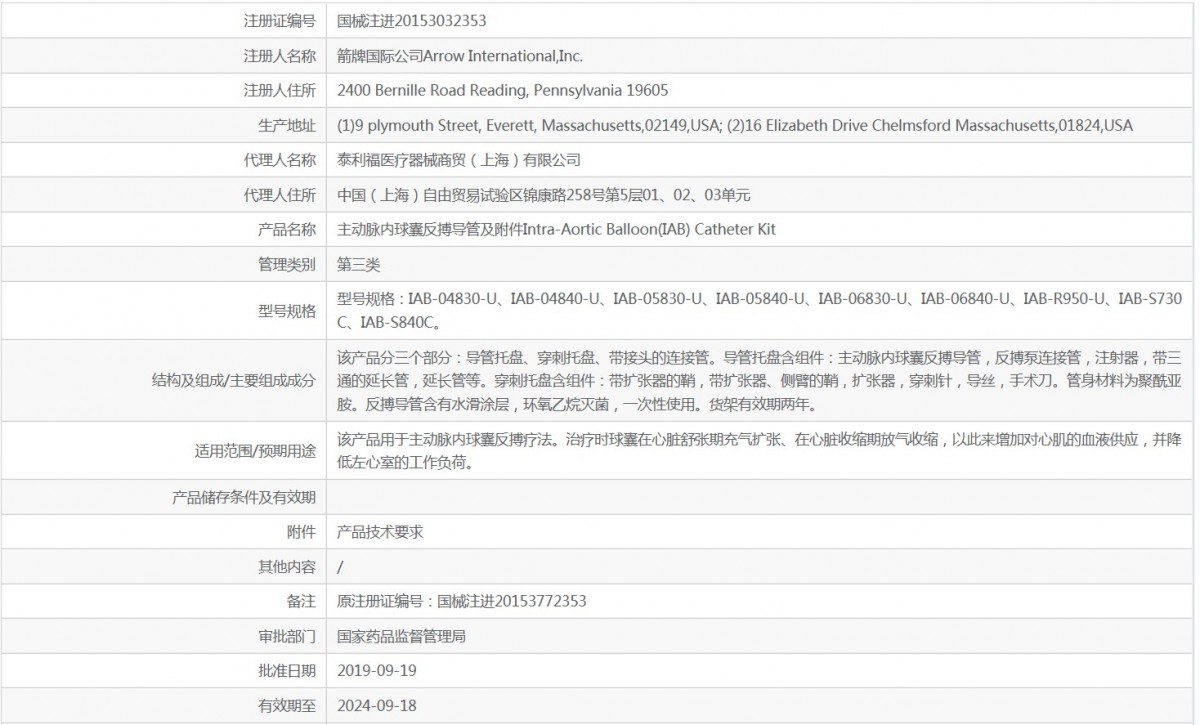Click the 附件 label
Image resolution: width=1200 pixels, height=725 pixels.
(301, 532)
